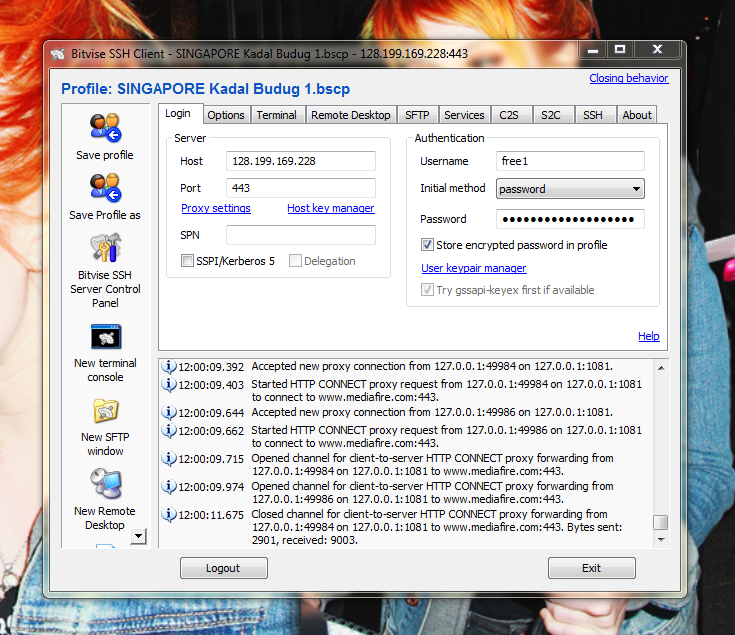Viewport: 735px width, 635px height.
Task: Open the User keypair manager link
Action: point(474,268)
